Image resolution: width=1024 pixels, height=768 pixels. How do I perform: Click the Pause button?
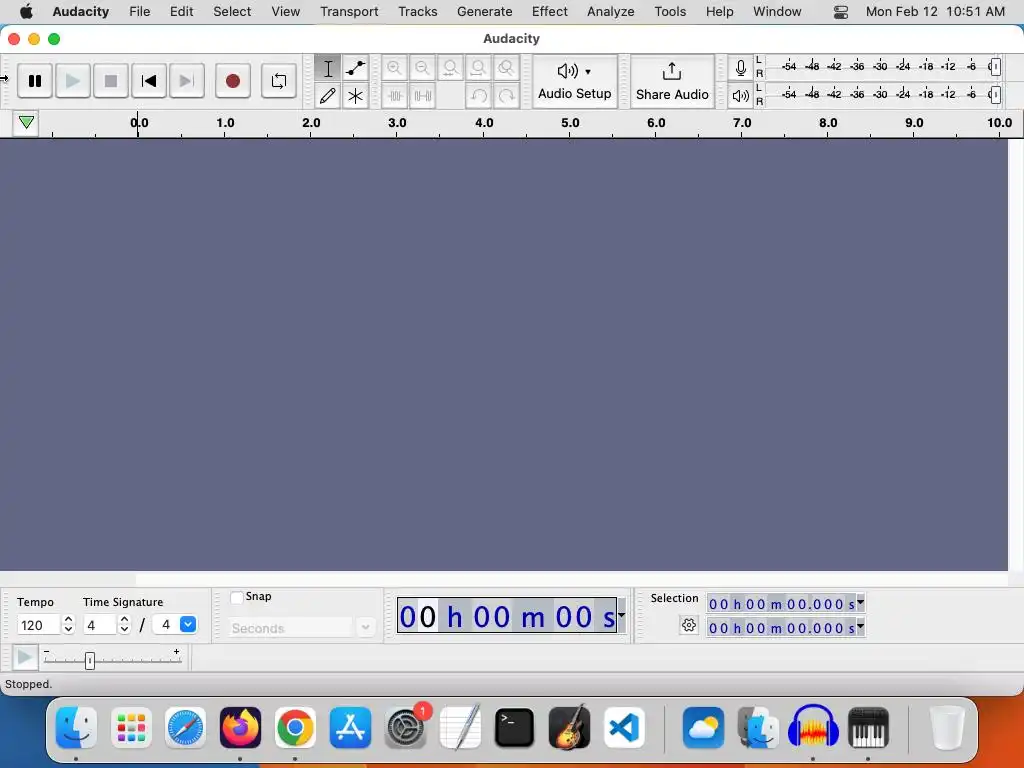[35, 81]
